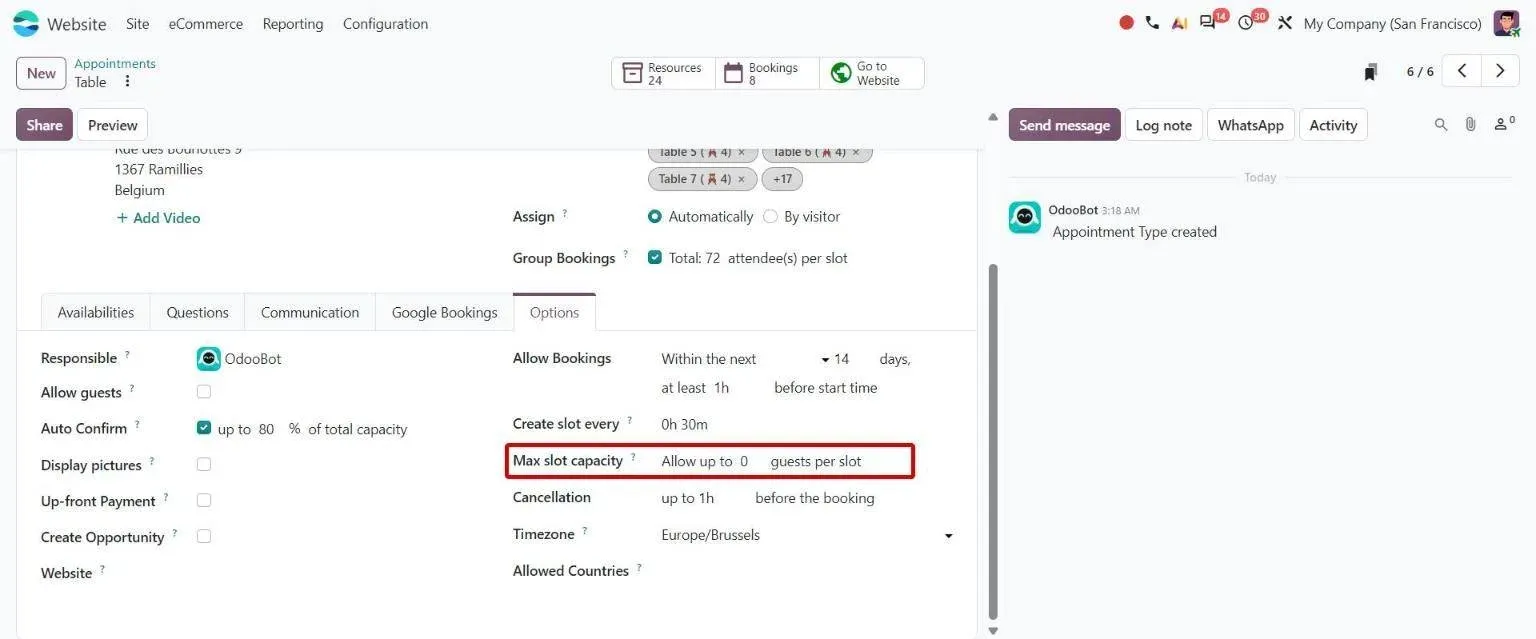Open activities clock icon with 30 badge
The height and width of the screenshot is (639, 1536).
point(1245,23)
